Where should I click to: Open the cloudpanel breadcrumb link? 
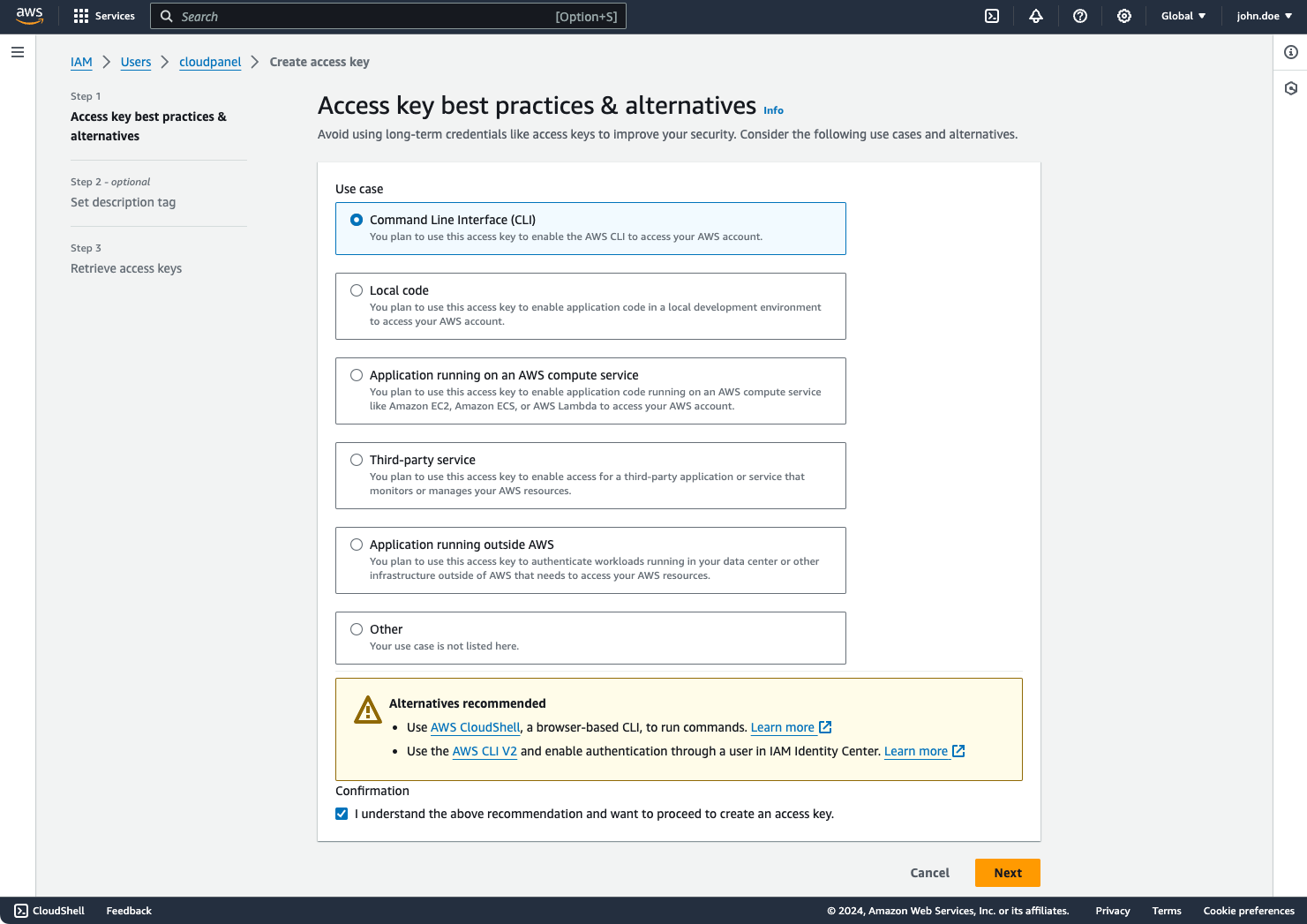(210, 62)
